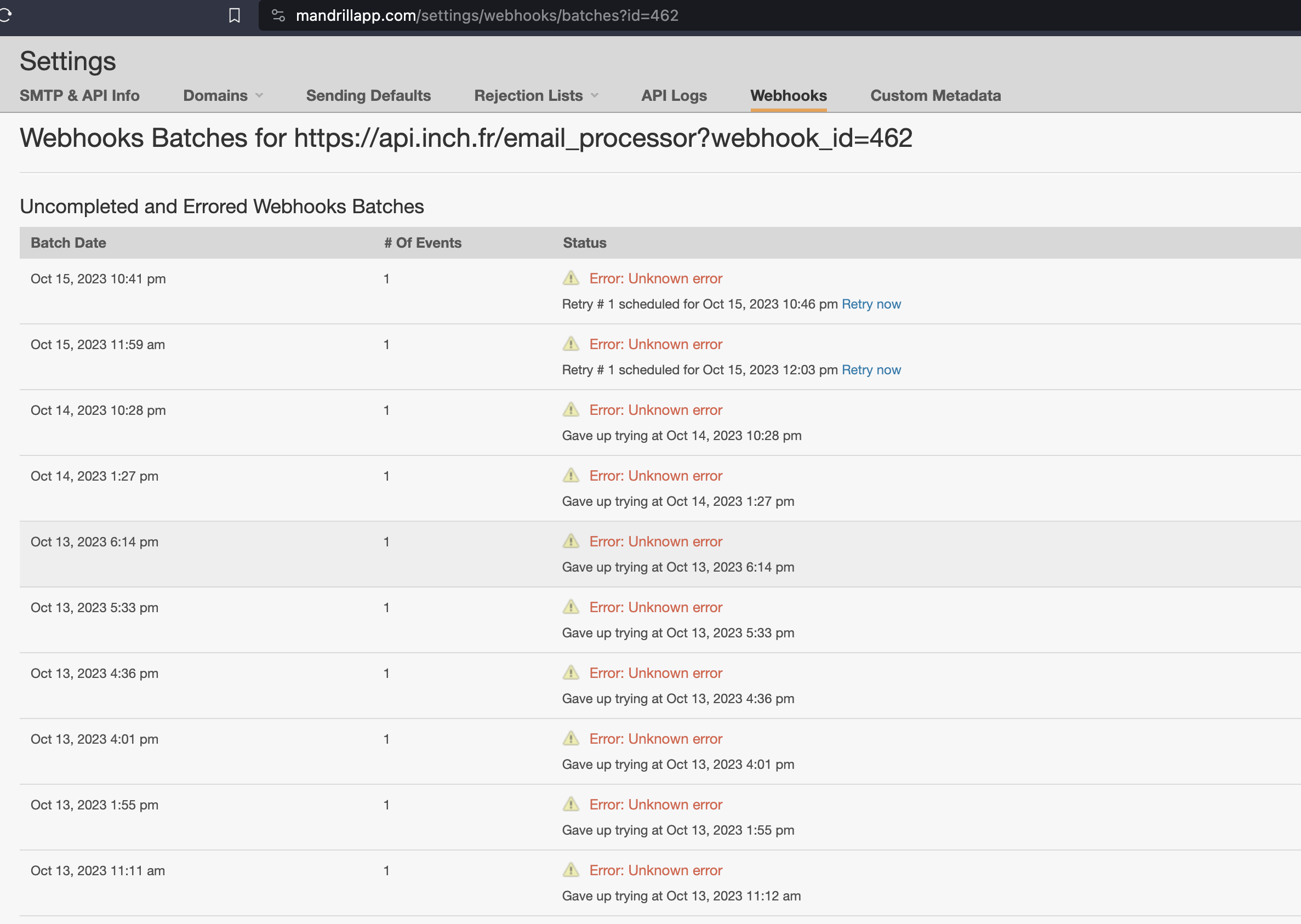Click batch date Oct 14, 2023 10:28 pm

click(x=98, y=410)
